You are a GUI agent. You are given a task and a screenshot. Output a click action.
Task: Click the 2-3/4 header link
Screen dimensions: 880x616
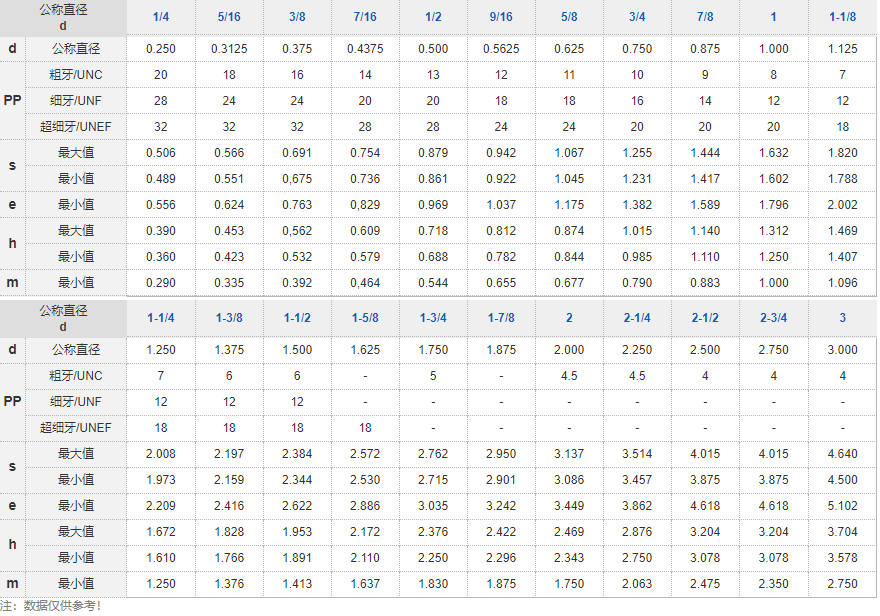[773, 318]
